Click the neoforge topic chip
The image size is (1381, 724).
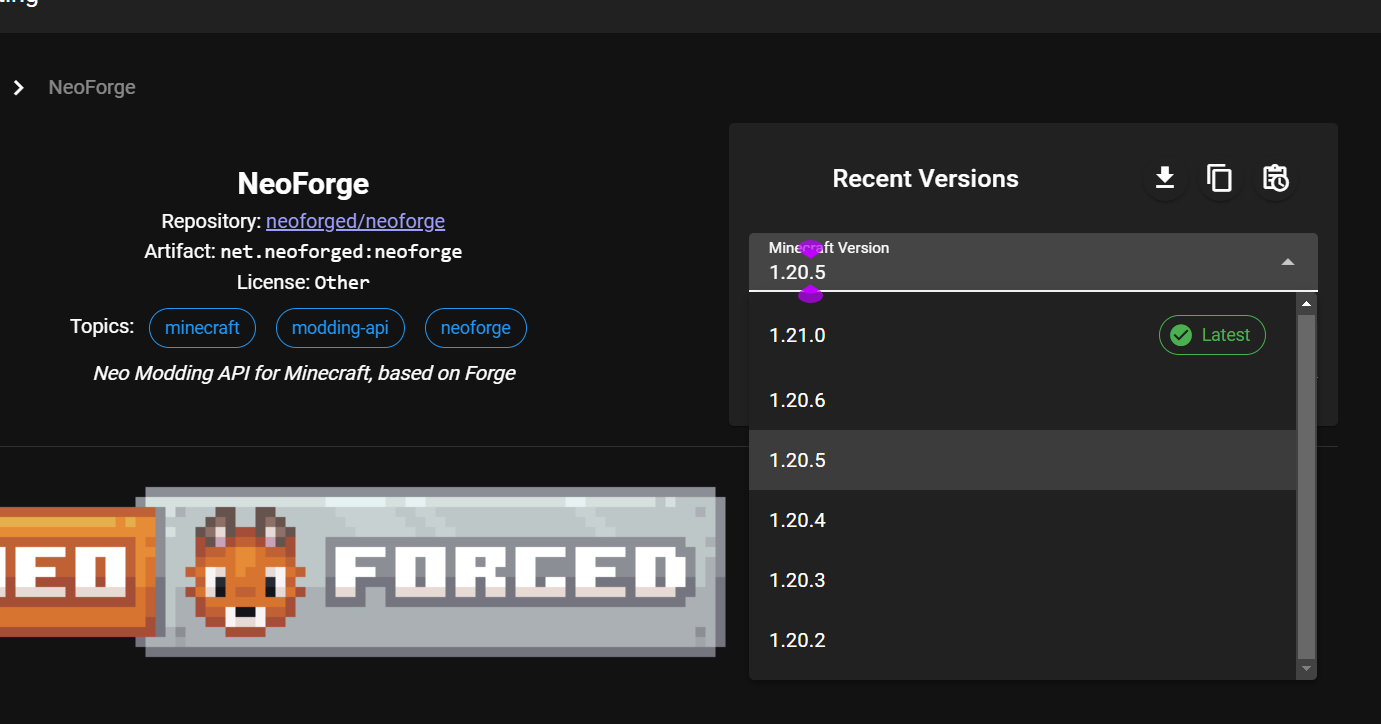click(476, 328)
